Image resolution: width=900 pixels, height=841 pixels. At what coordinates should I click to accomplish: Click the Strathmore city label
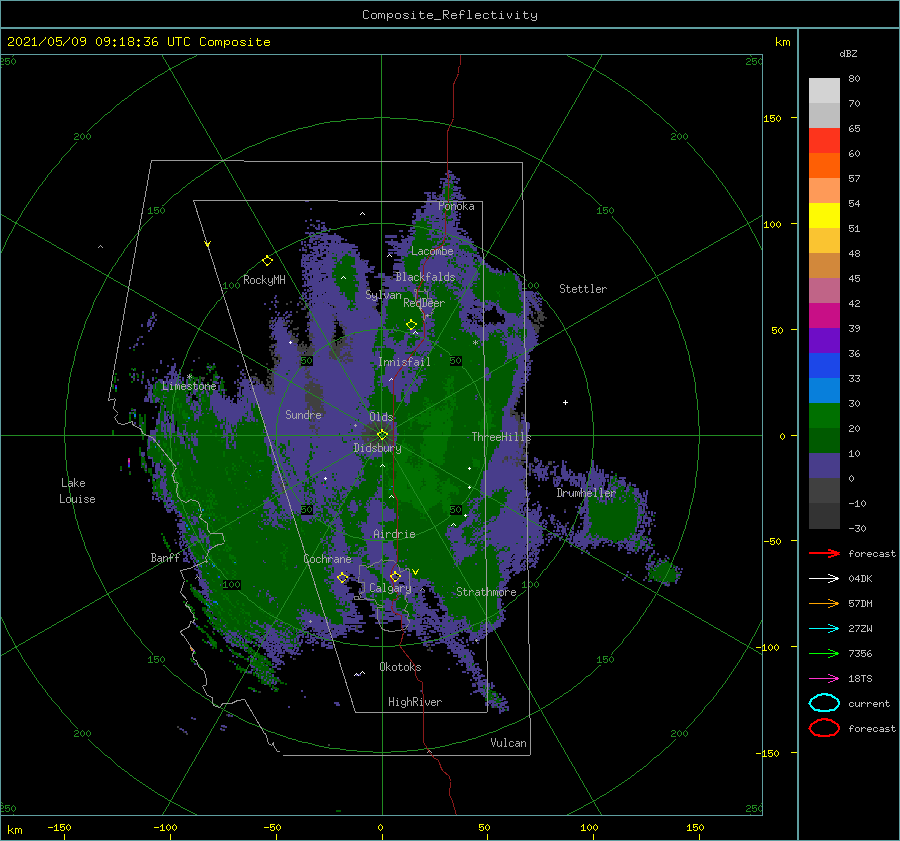click(486, 592)
